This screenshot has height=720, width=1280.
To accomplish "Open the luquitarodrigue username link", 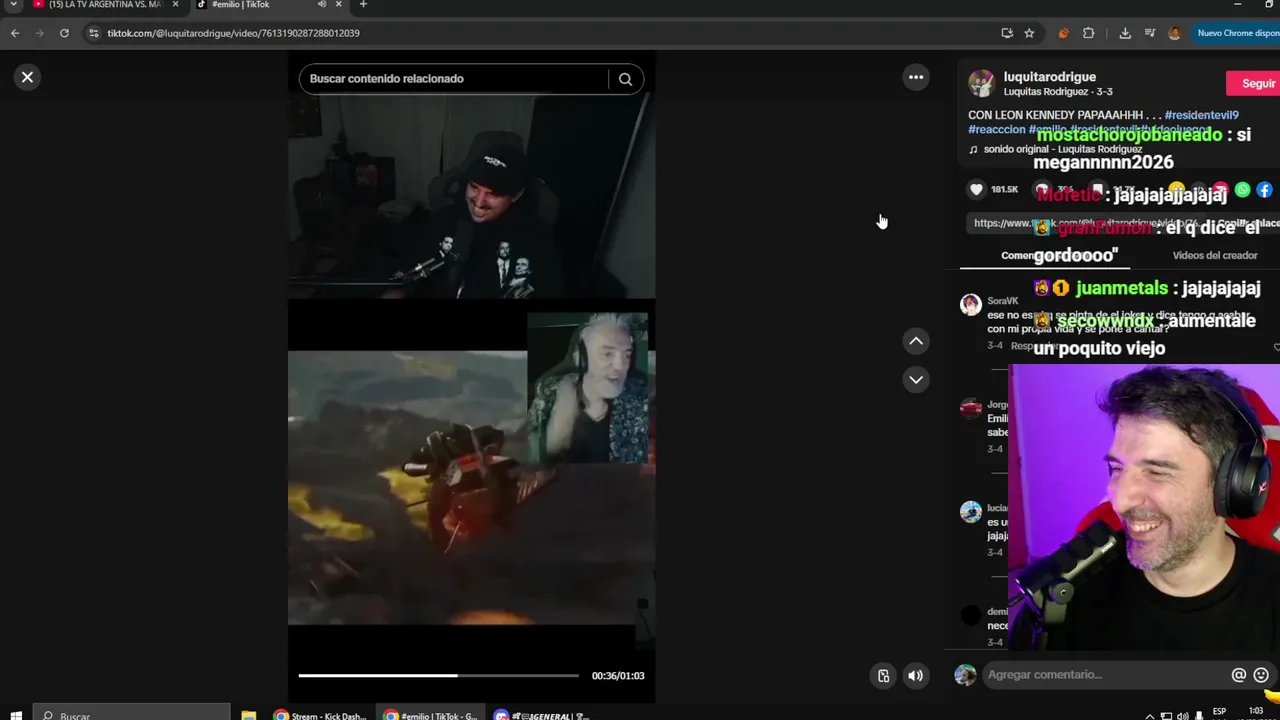I will 1049,77.
